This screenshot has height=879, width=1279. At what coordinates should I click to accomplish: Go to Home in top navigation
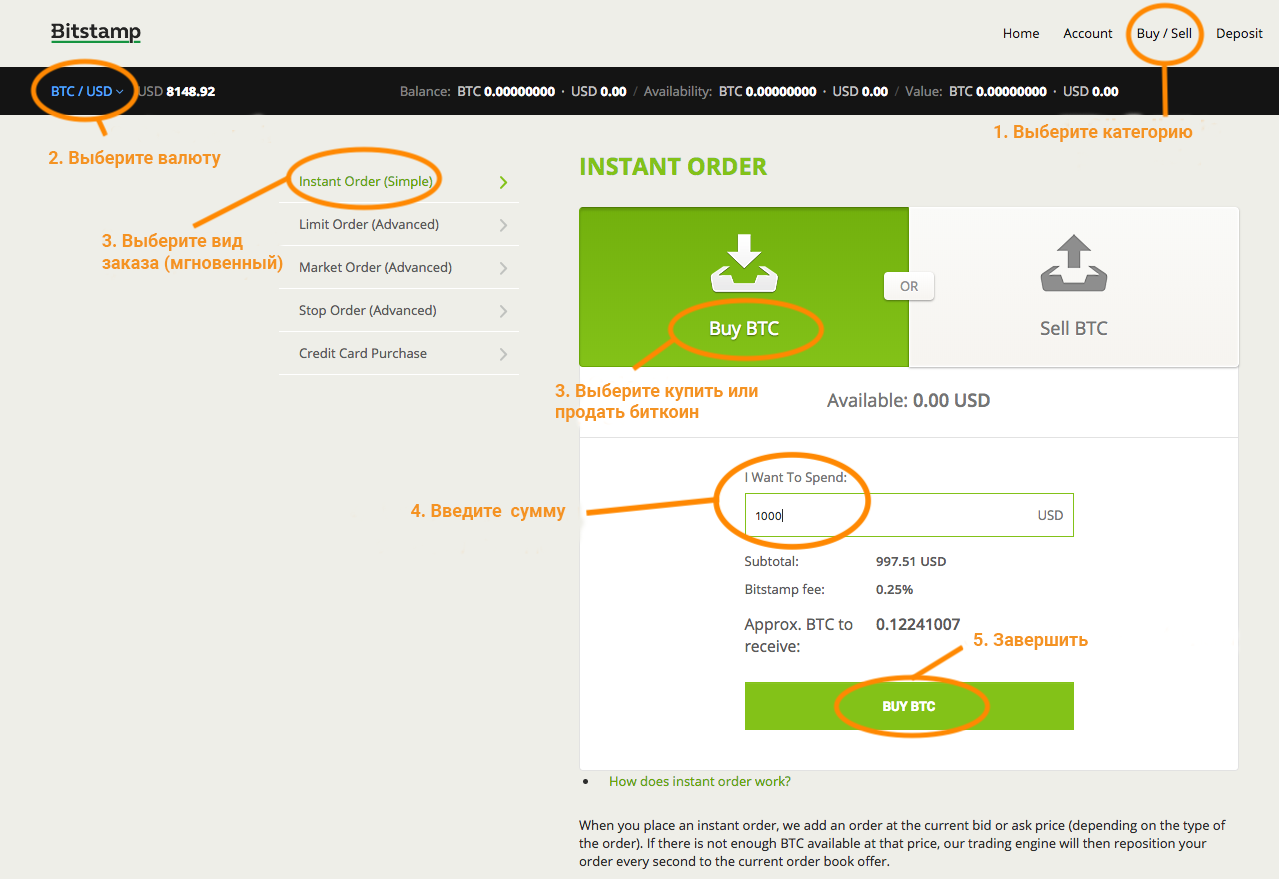[x=1021, y=33]
